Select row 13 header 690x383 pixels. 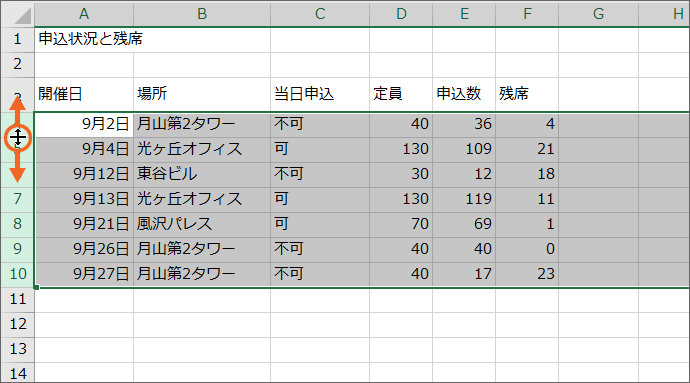pos(18,350)
